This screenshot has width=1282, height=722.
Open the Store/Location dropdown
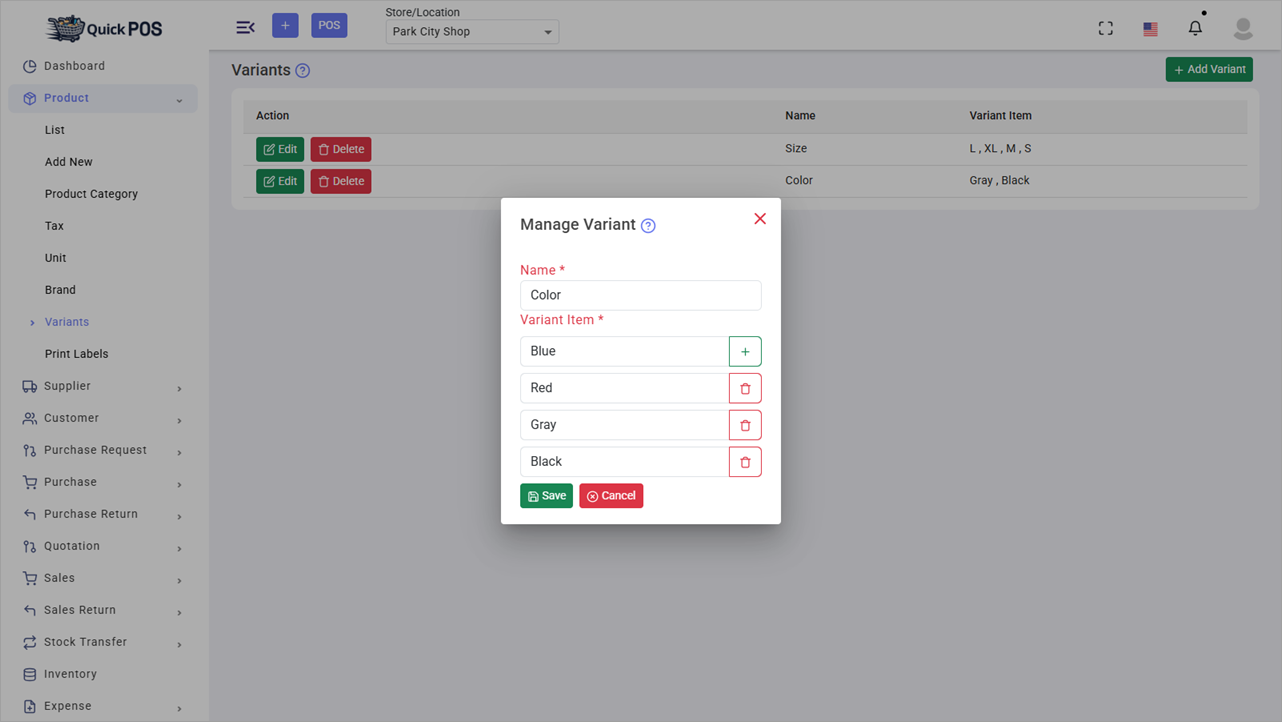tap(471, 31)
